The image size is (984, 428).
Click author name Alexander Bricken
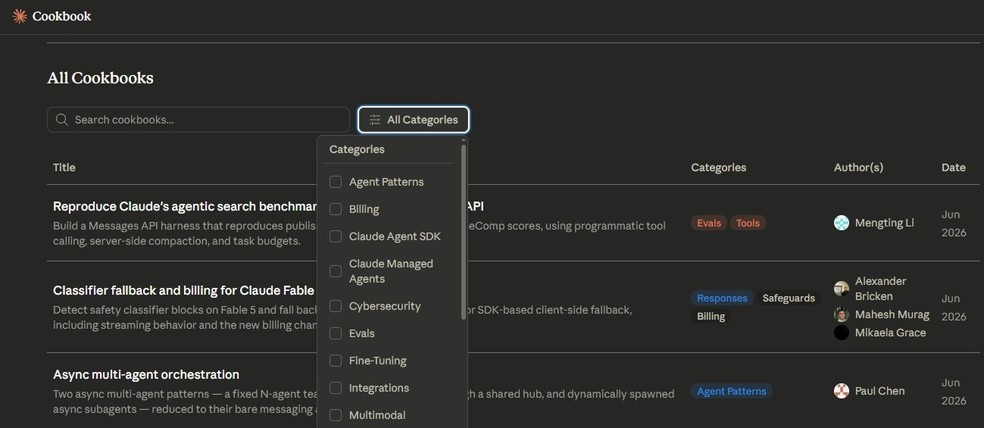pyautogui.click(x=880, y=289)
